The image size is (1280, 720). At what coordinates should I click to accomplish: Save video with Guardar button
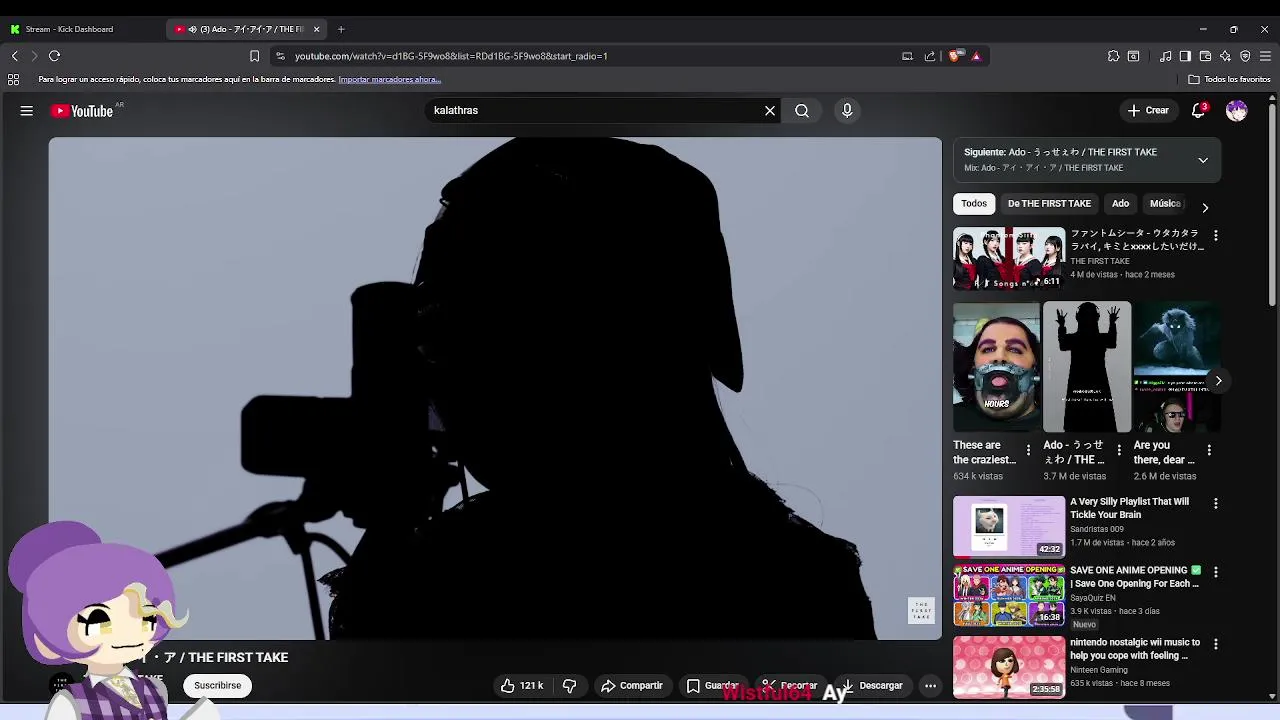tap(713, 686)
